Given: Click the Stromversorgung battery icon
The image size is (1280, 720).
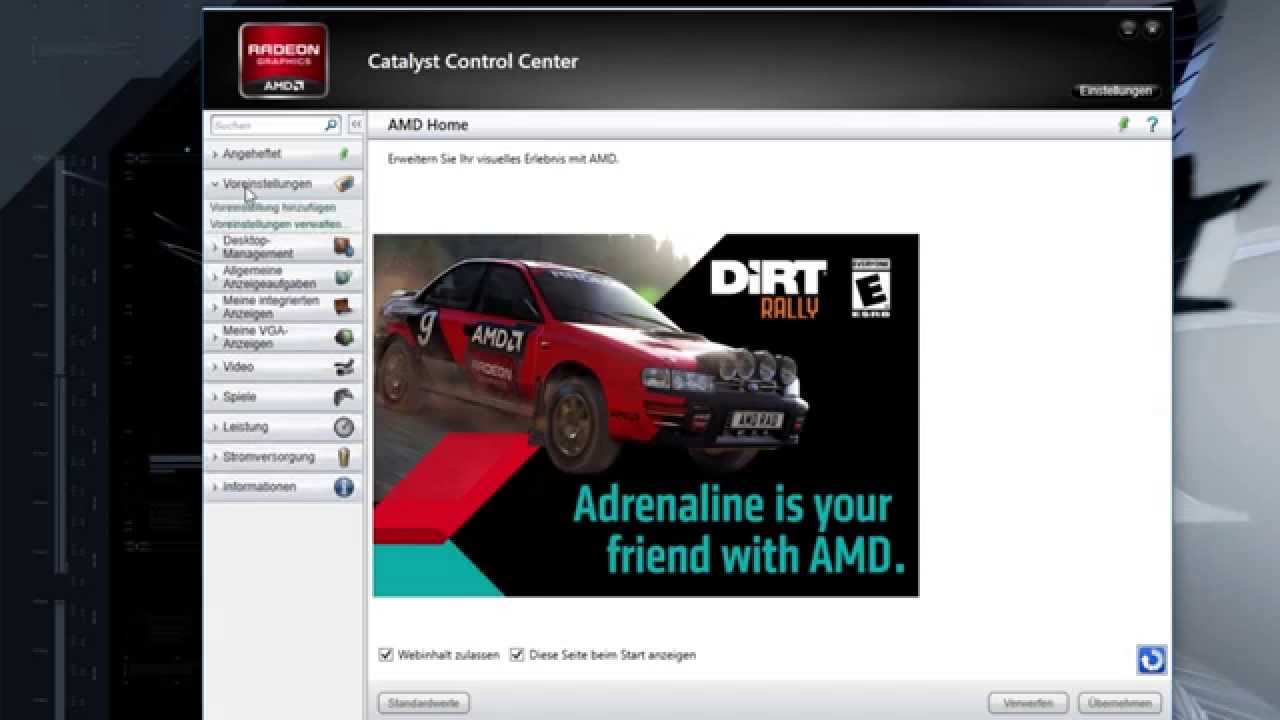Looking at the screenshot, I should (344, 457).
